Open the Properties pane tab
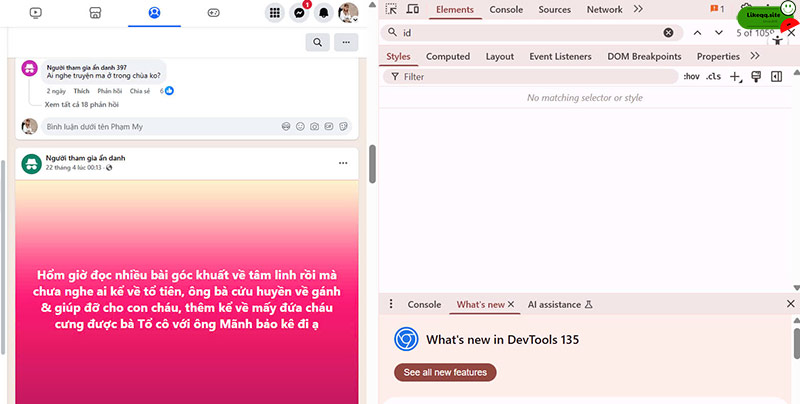This screenshot has height=404, width=800. tap(718, 57)
